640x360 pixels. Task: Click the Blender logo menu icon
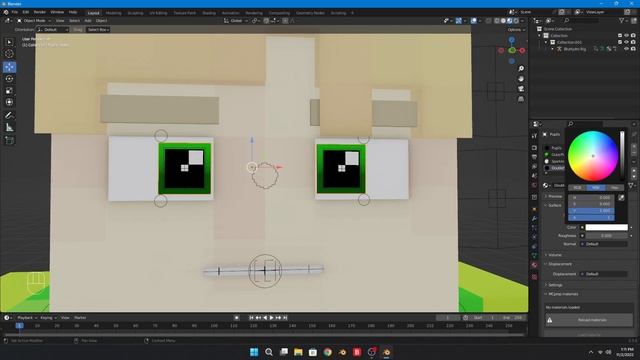pyautogui.click(x=6, y=12)
